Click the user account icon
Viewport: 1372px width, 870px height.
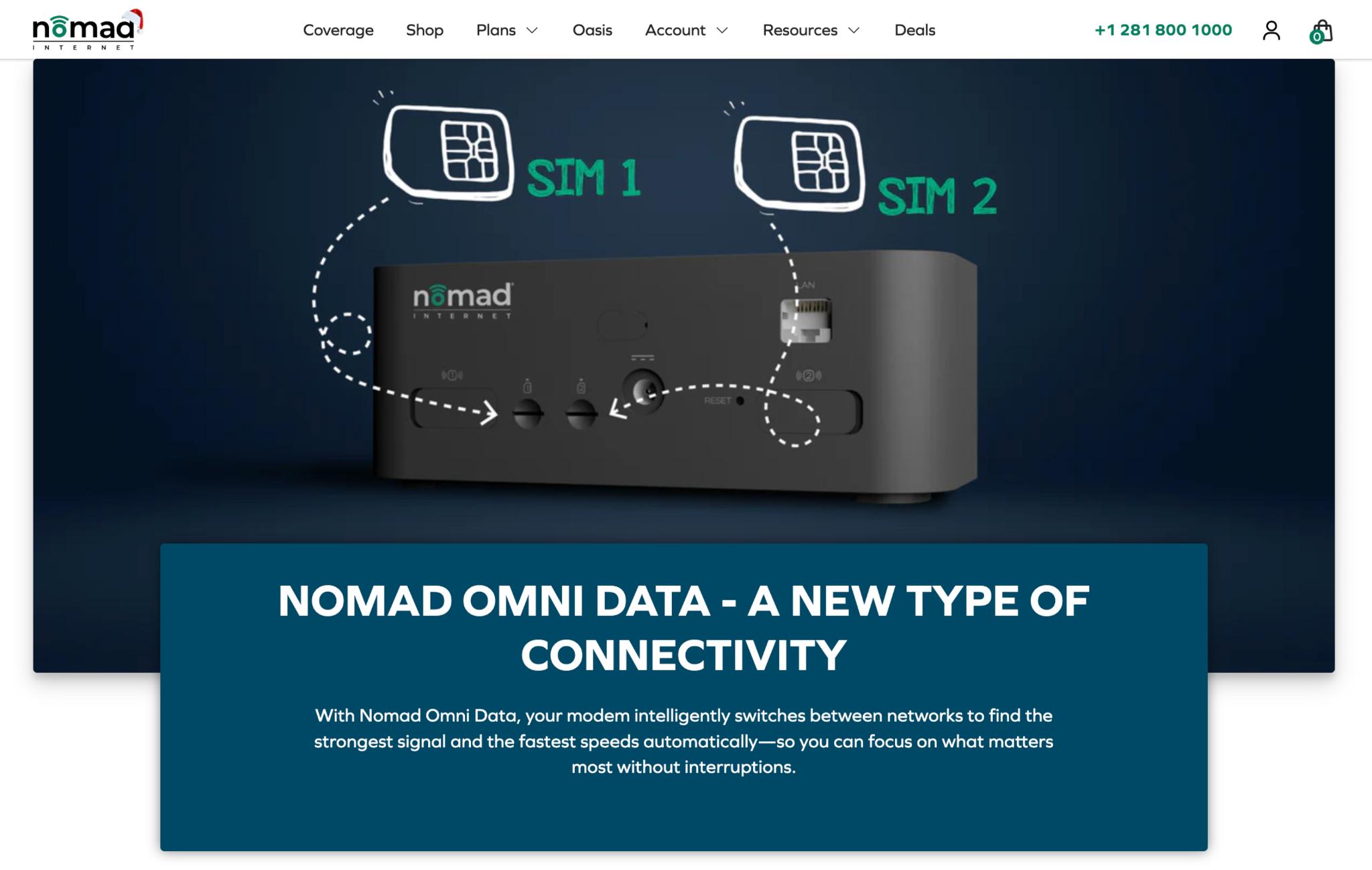(x=1271, y=28)
